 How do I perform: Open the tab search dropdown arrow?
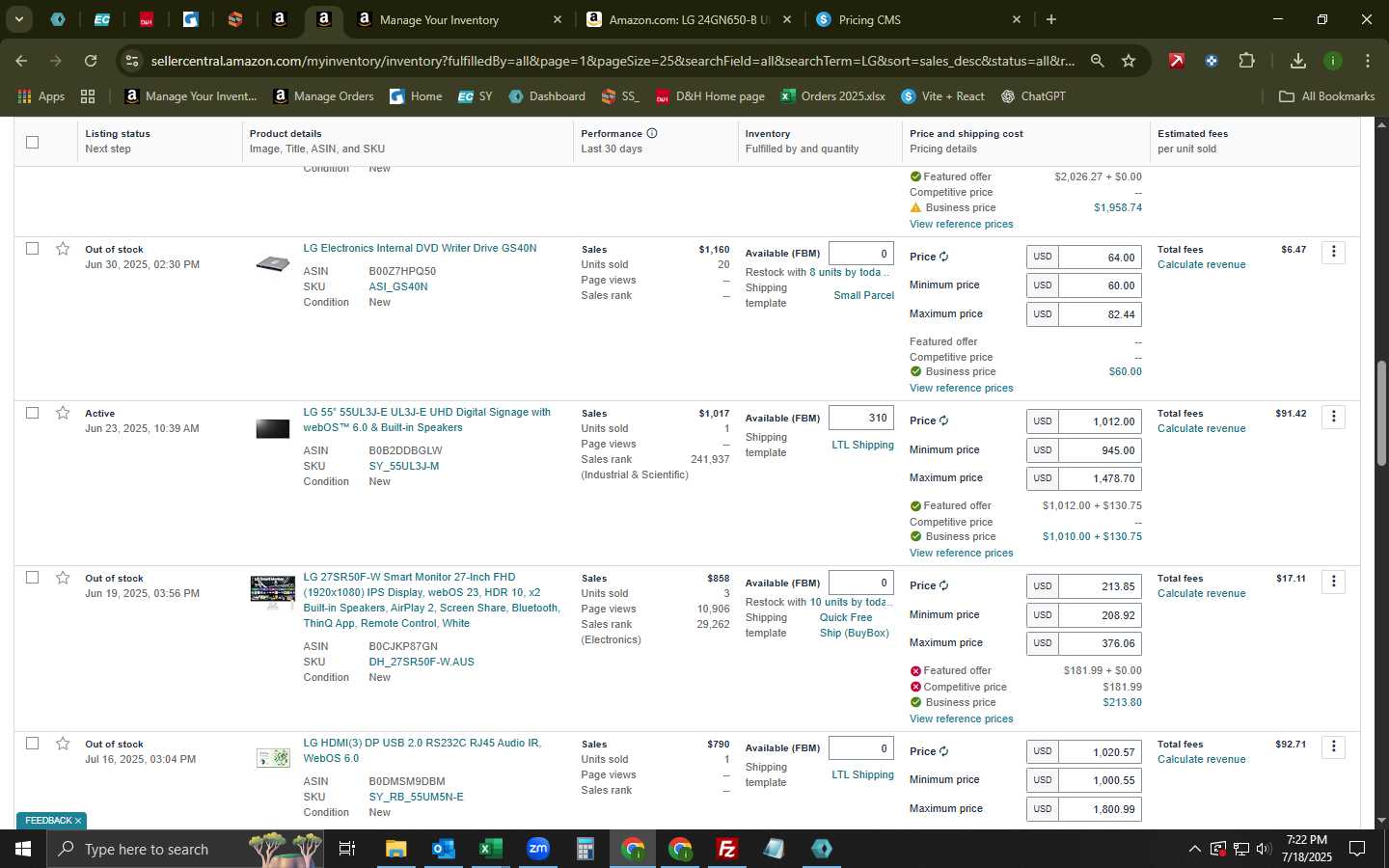[18, 19]
